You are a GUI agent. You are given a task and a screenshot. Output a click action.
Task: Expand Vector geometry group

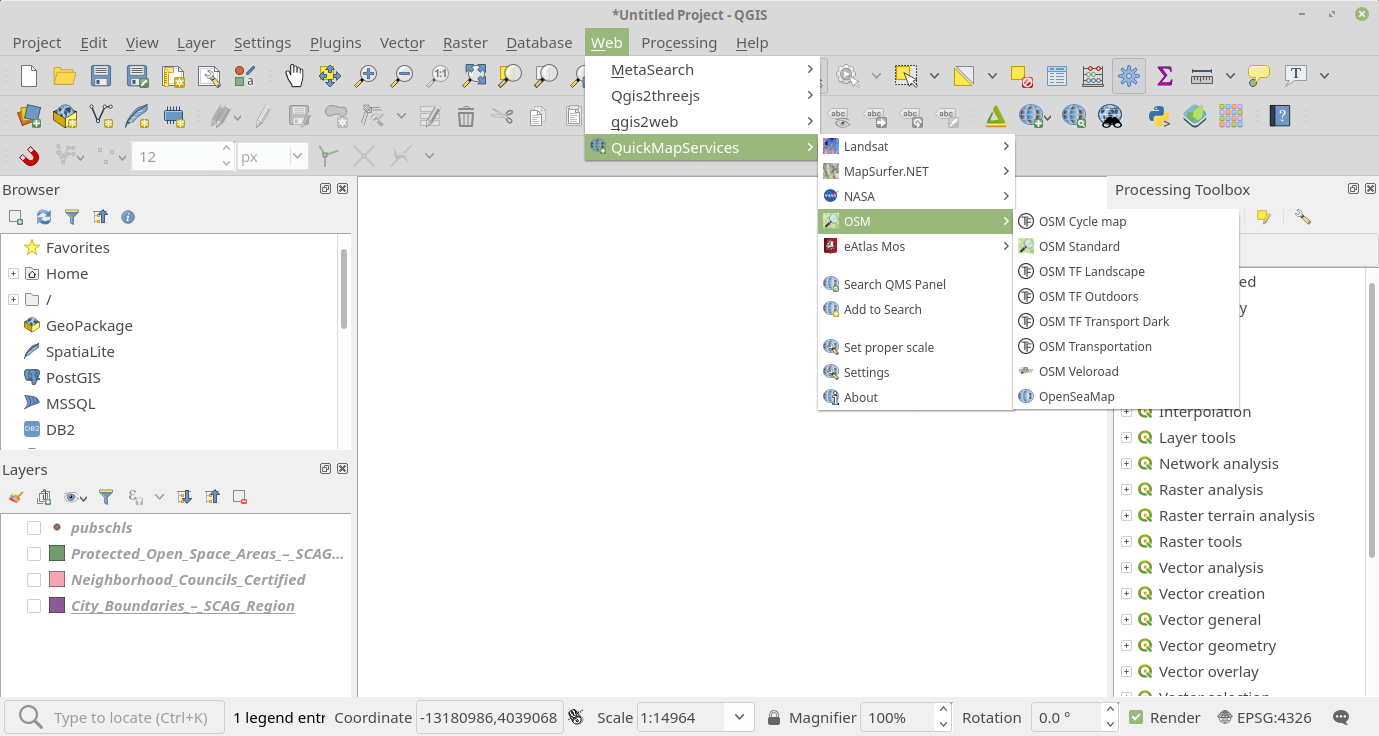[1126, 646]
